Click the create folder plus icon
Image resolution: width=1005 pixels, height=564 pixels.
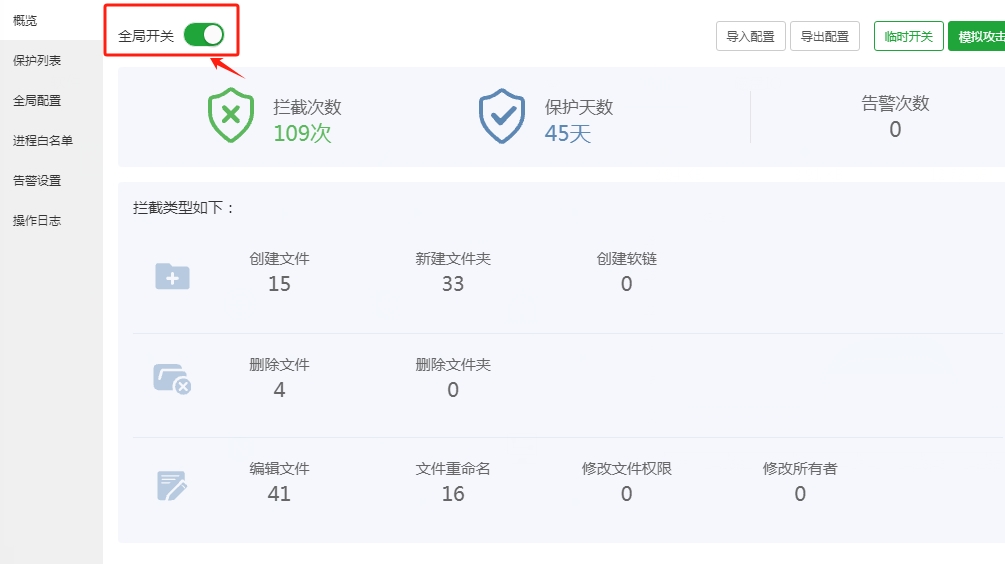click(x=172, y=277)
